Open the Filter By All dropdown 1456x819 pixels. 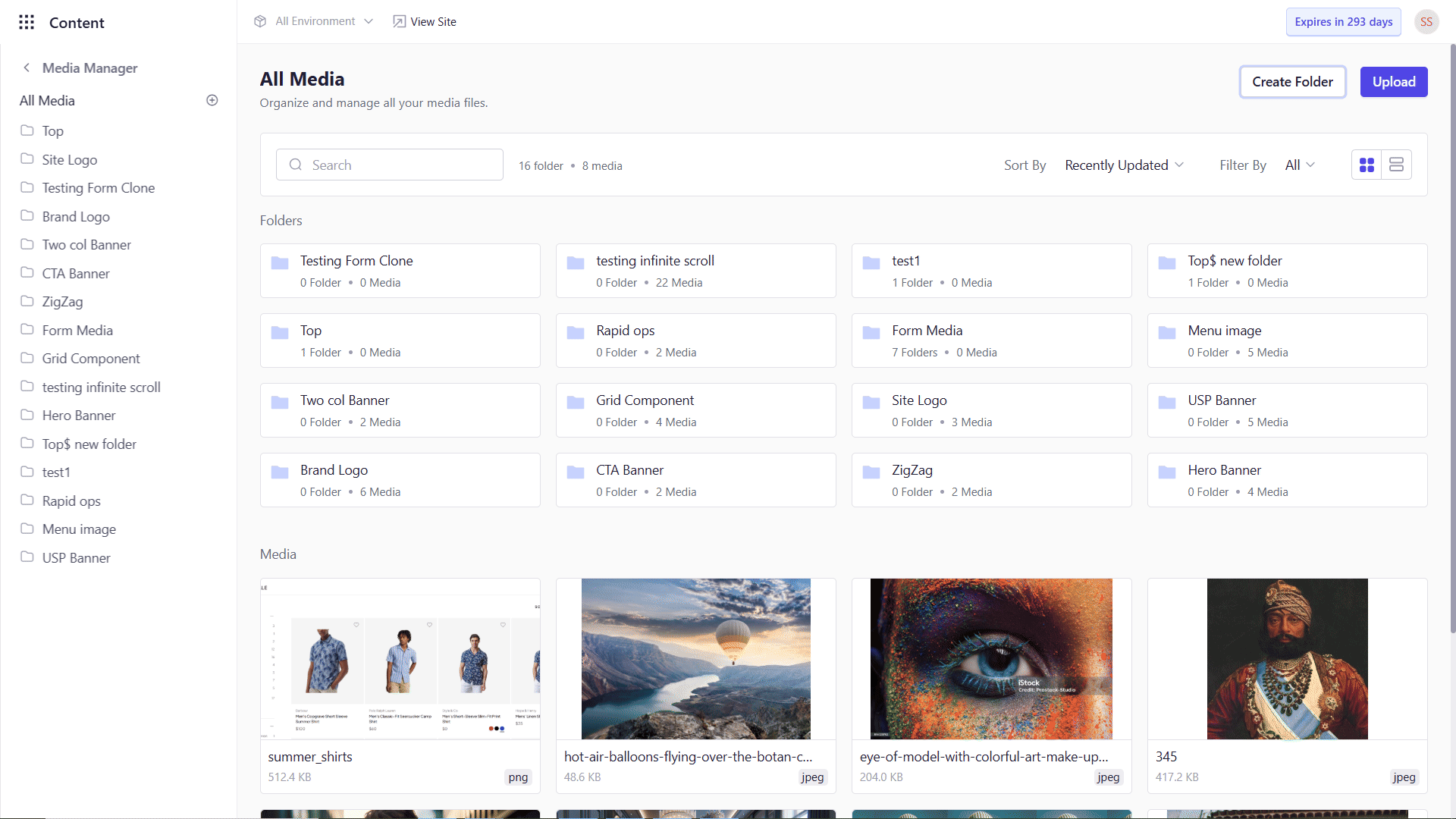click(1300, 165)
